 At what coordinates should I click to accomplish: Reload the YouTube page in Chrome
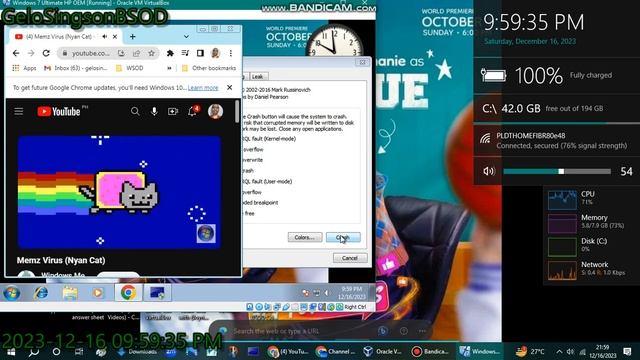click(46, 53)
